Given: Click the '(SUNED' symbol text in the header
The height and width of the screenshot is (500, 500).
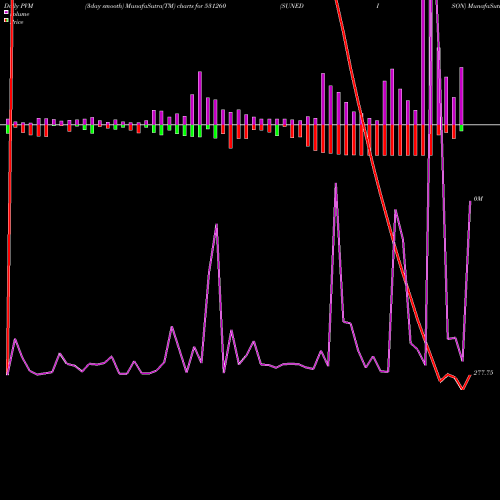Looking at the screenshot, I should tap(292, 6).
